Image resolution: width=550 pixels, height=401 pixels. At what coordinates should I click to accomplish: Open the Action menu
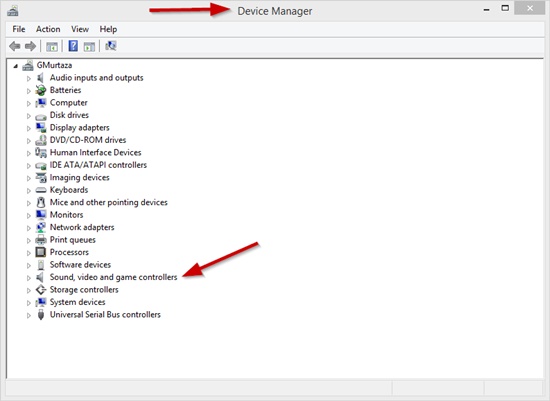(x=48, y=29)
